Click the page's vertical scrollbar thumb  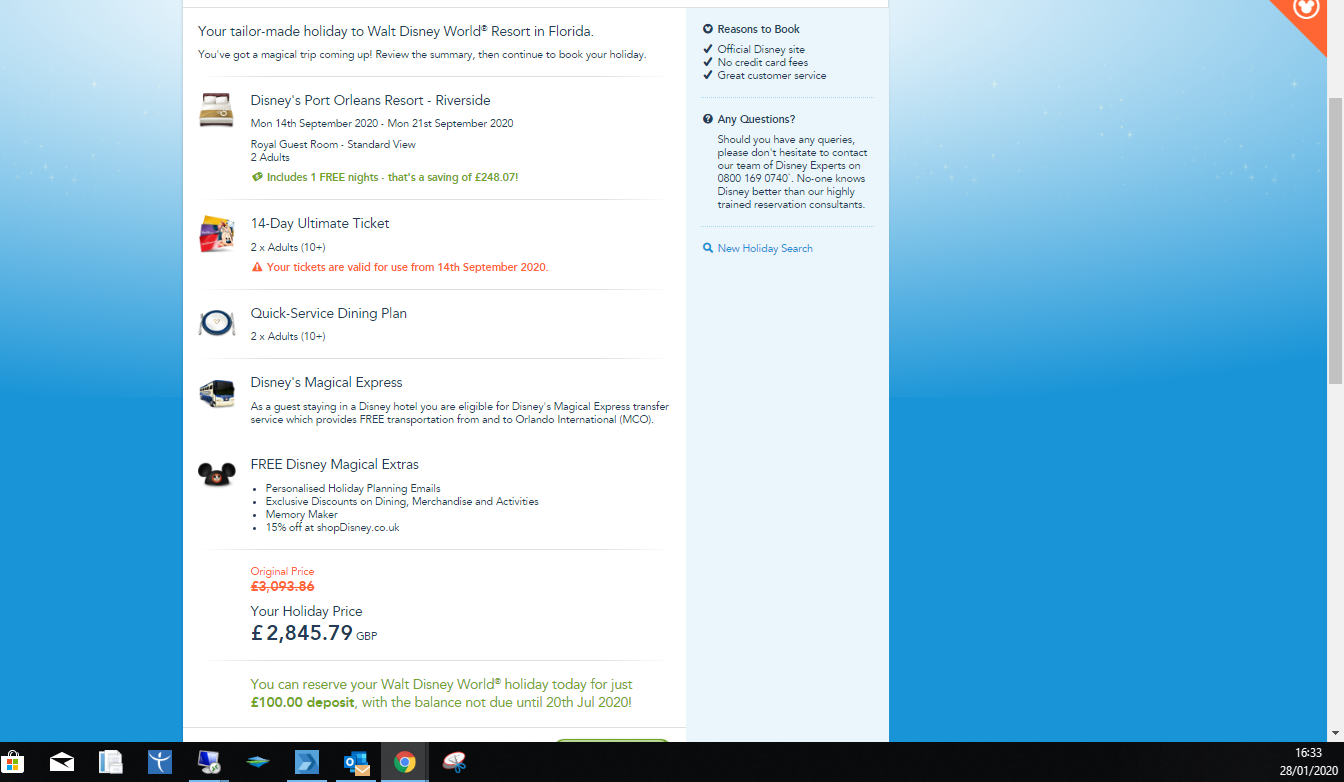coord(1335,240)
